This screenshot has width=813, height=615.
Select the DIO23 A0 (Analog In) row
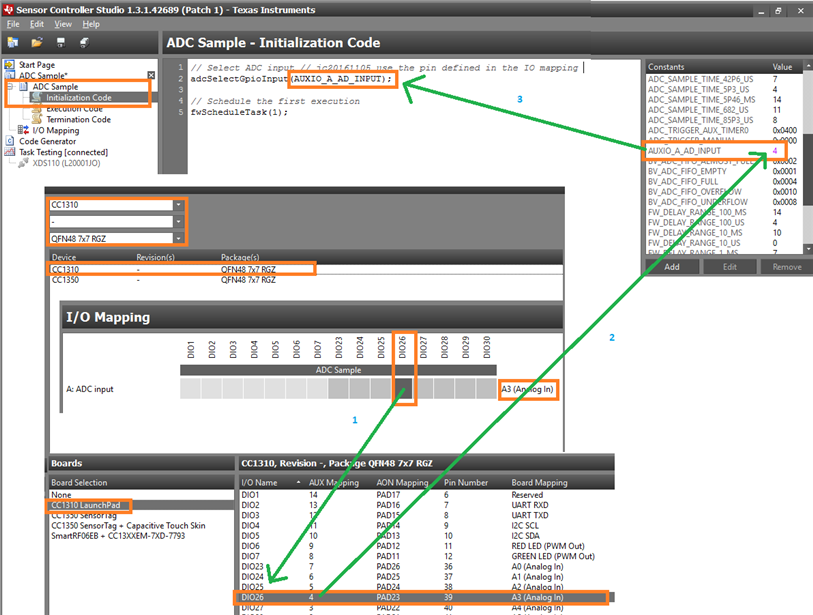click(426, 566)
